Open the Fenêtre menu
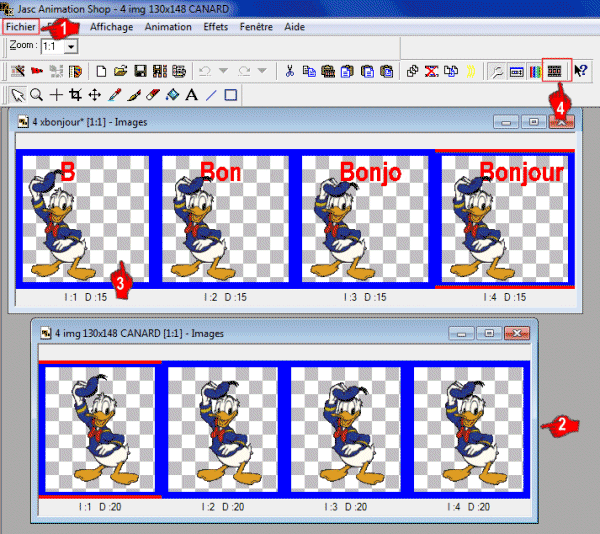Screen dimensions: 600x534 coord(256,27)
